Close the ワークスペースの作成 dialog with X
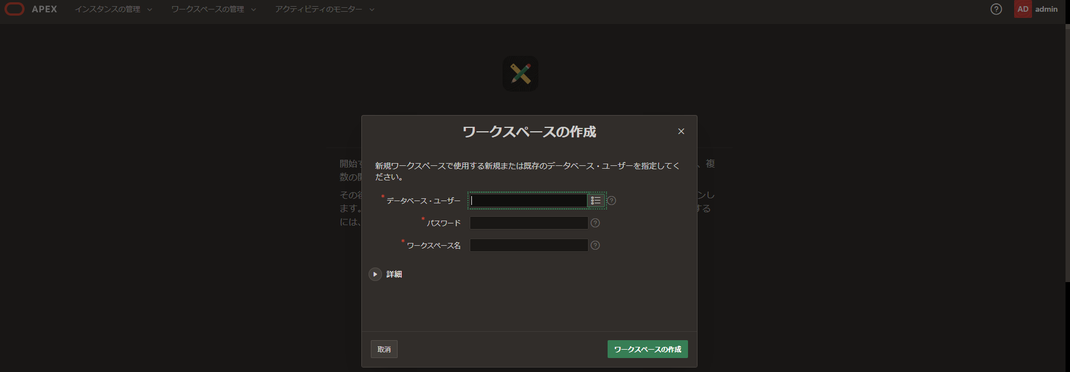Image resolution: width=1070 pixels, height=372 pixels. click(x=680, y=132)
